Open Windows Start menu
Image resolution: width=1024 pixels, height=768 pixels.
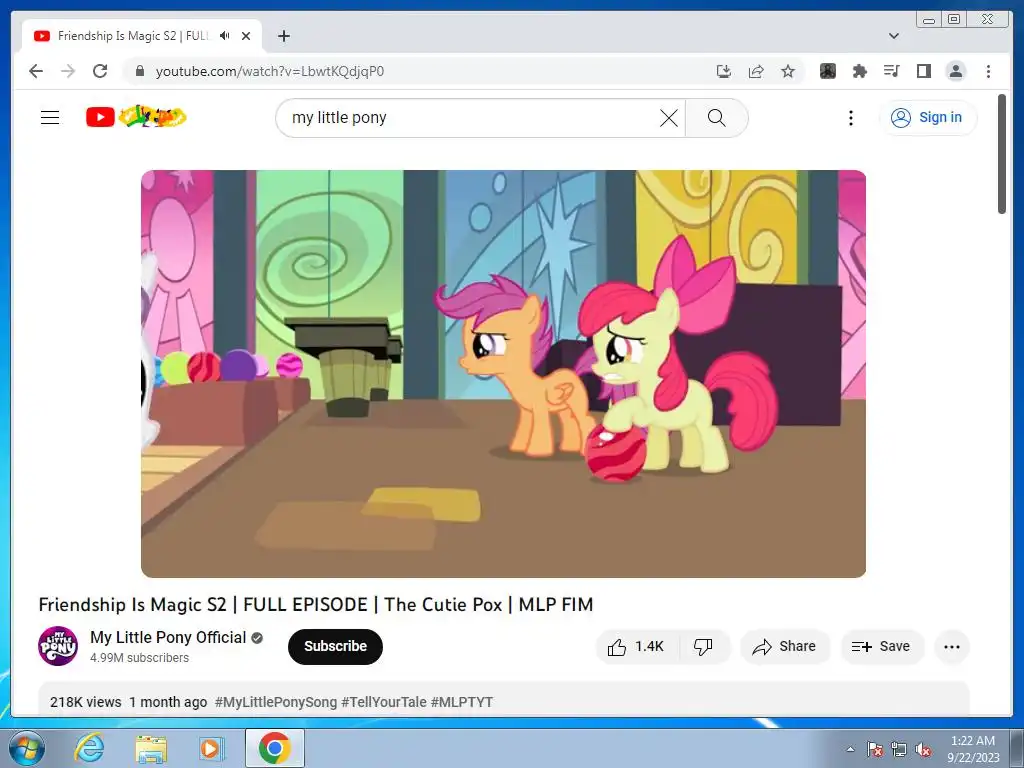click(x=26, y=748)
